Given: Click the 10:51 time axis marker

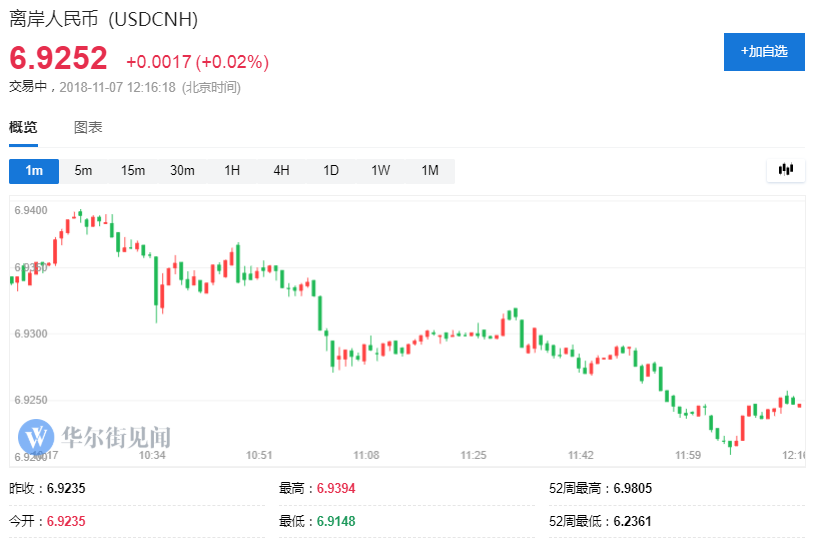Looking at the screenshot, I should 259,455.
